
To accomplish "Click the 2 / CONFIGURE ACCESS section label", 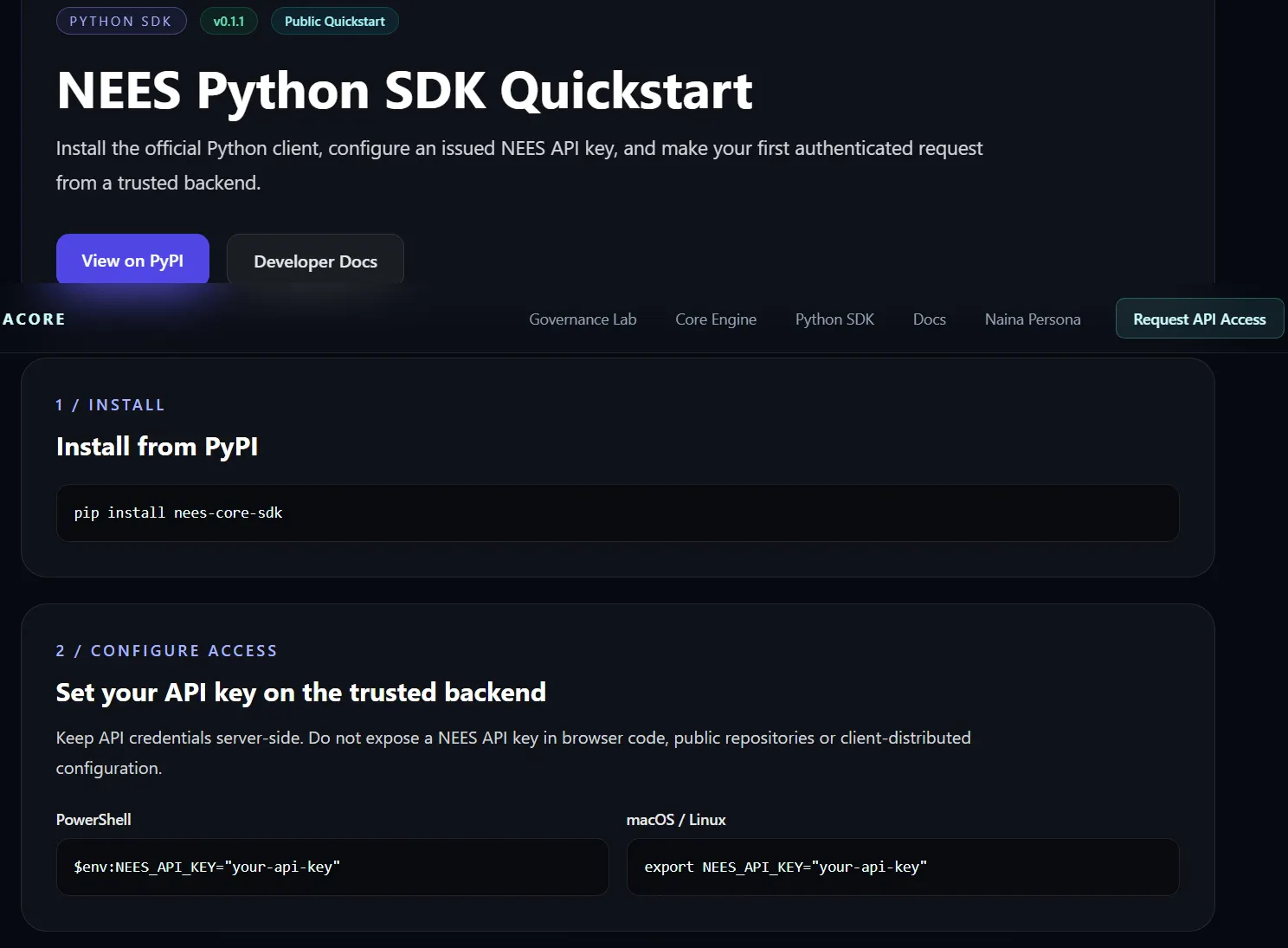I will (x=166, y=650).
